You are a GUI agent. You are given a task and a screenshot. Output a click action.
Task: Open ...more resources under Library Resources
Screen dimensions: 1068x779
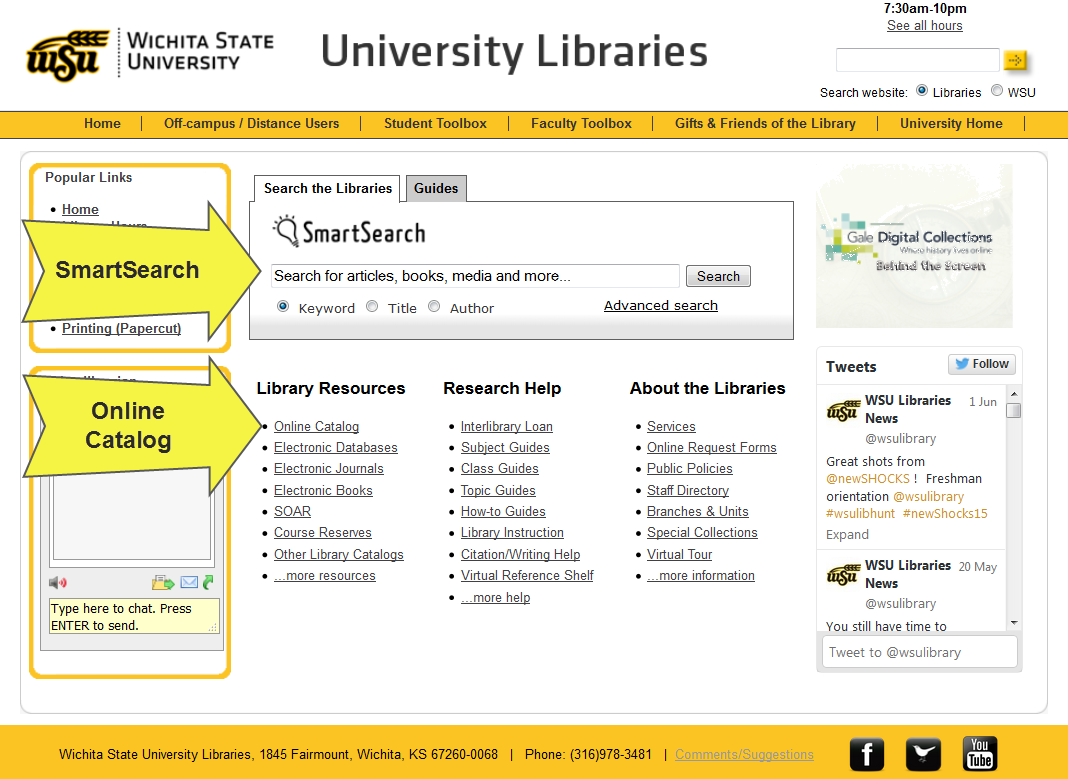coord(324,575)
